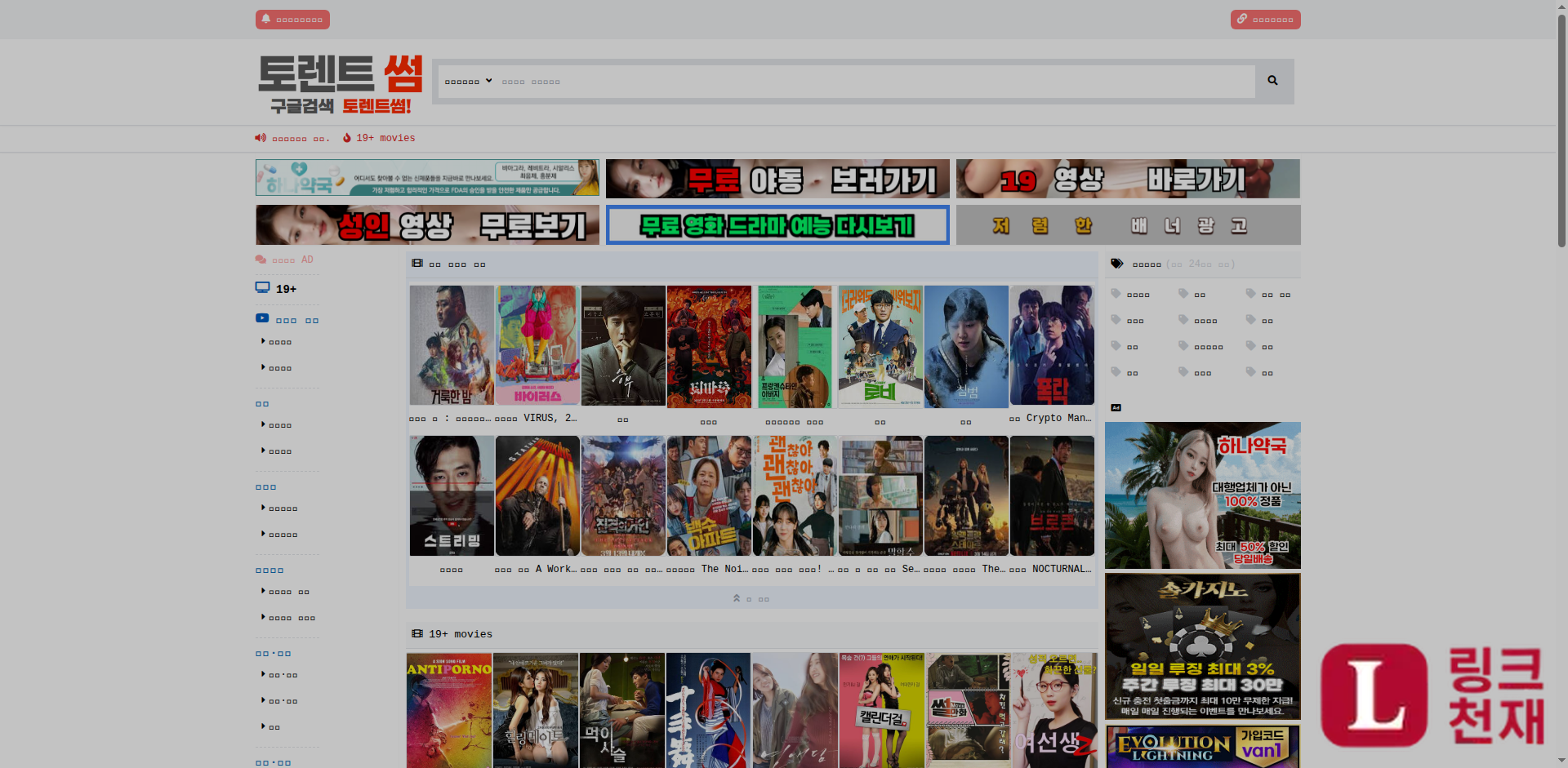This screenshot has height=768, width=1568.
Task: Click the film icon beside the 19+ movies heading
Action: pos(417,633)
